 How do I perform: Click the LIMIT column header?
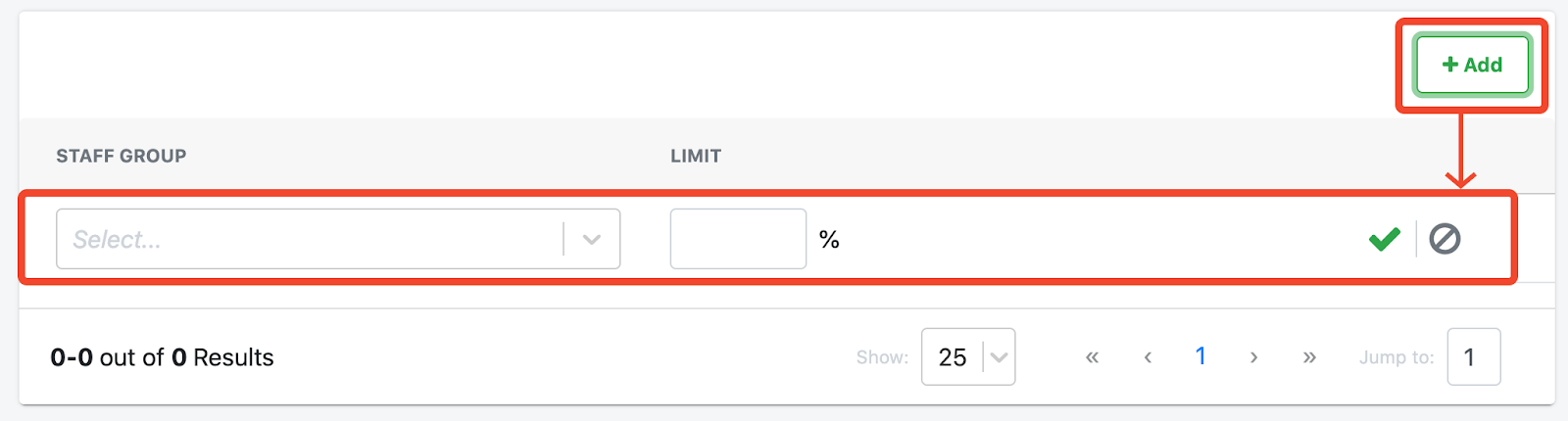[x=696, y=156]
